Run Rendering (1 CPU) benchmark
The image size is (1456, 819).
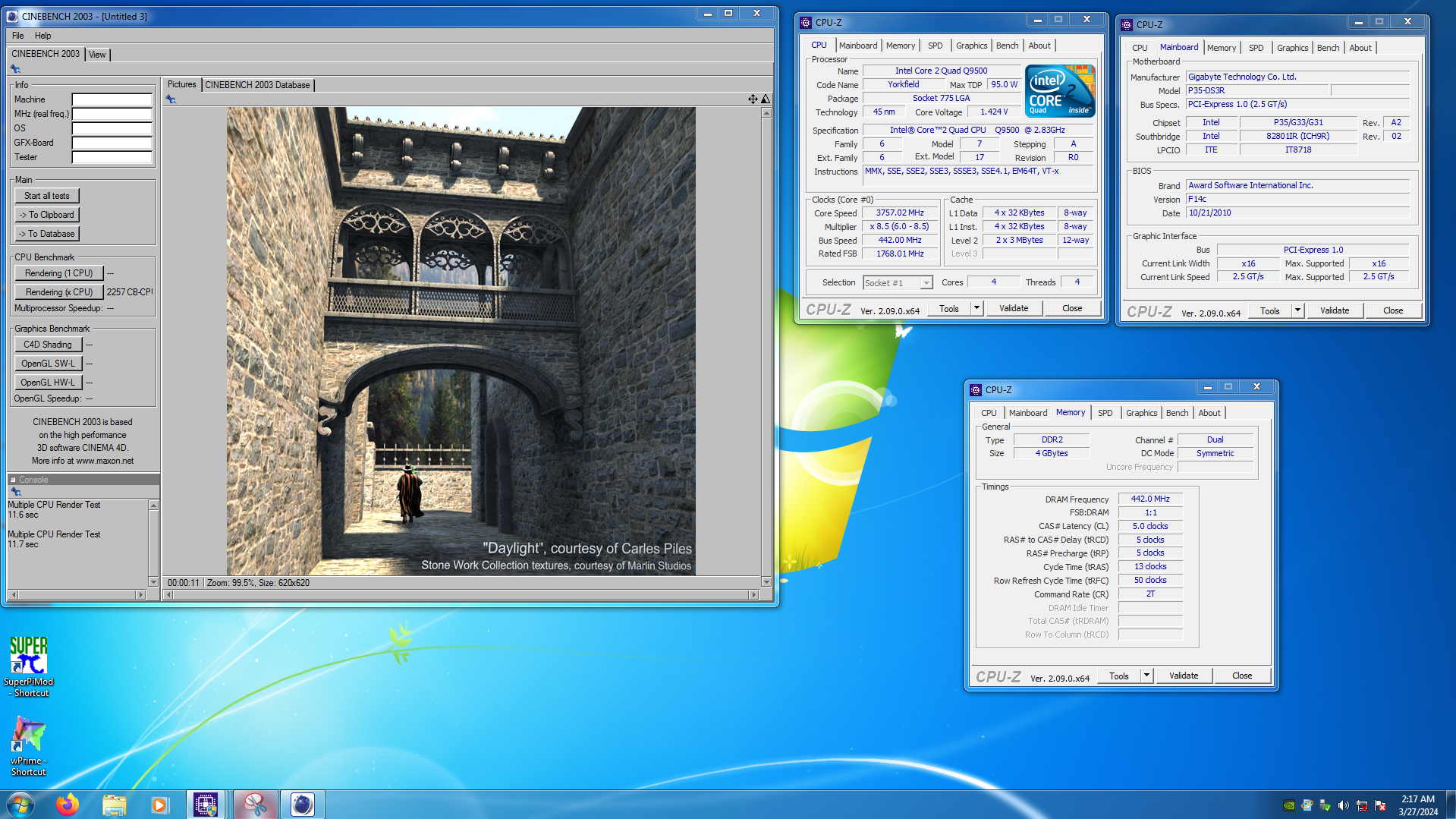[58, 273]
